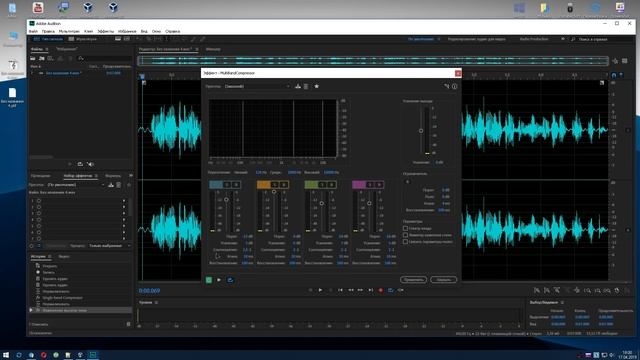Delete the MultibandCompressor preset
Screen dimensions: 640x360
[x=306, y=86]
